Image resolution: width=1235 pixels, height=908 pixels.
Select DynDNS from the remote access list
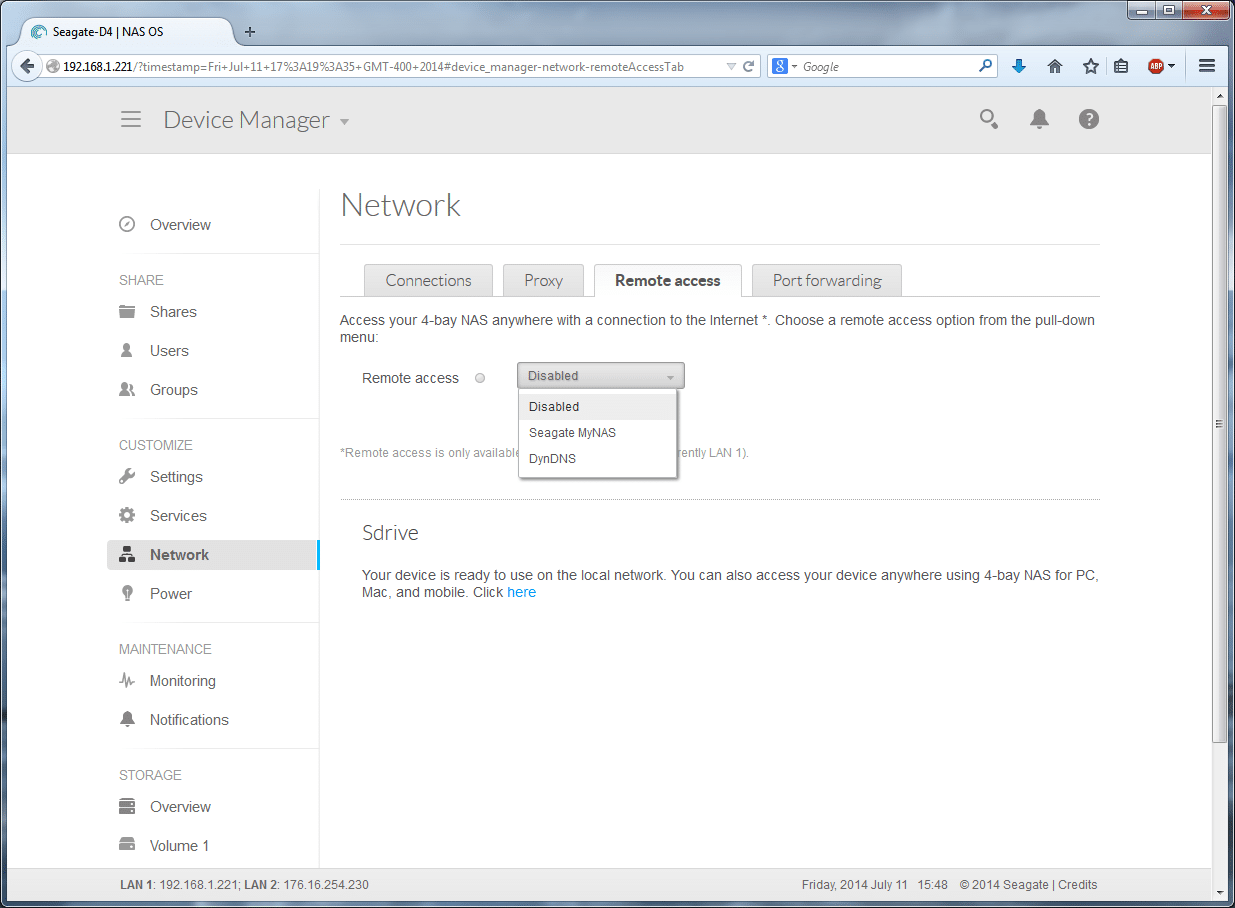(598, 459)
